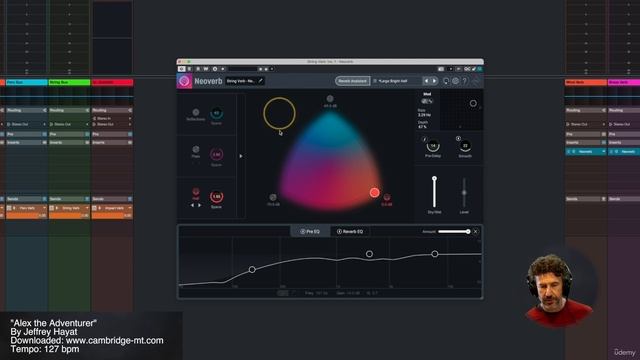The image size is (640, 360).
Task: Click the camera snapshot icon in host toolbar
Action: pos(441,69)
